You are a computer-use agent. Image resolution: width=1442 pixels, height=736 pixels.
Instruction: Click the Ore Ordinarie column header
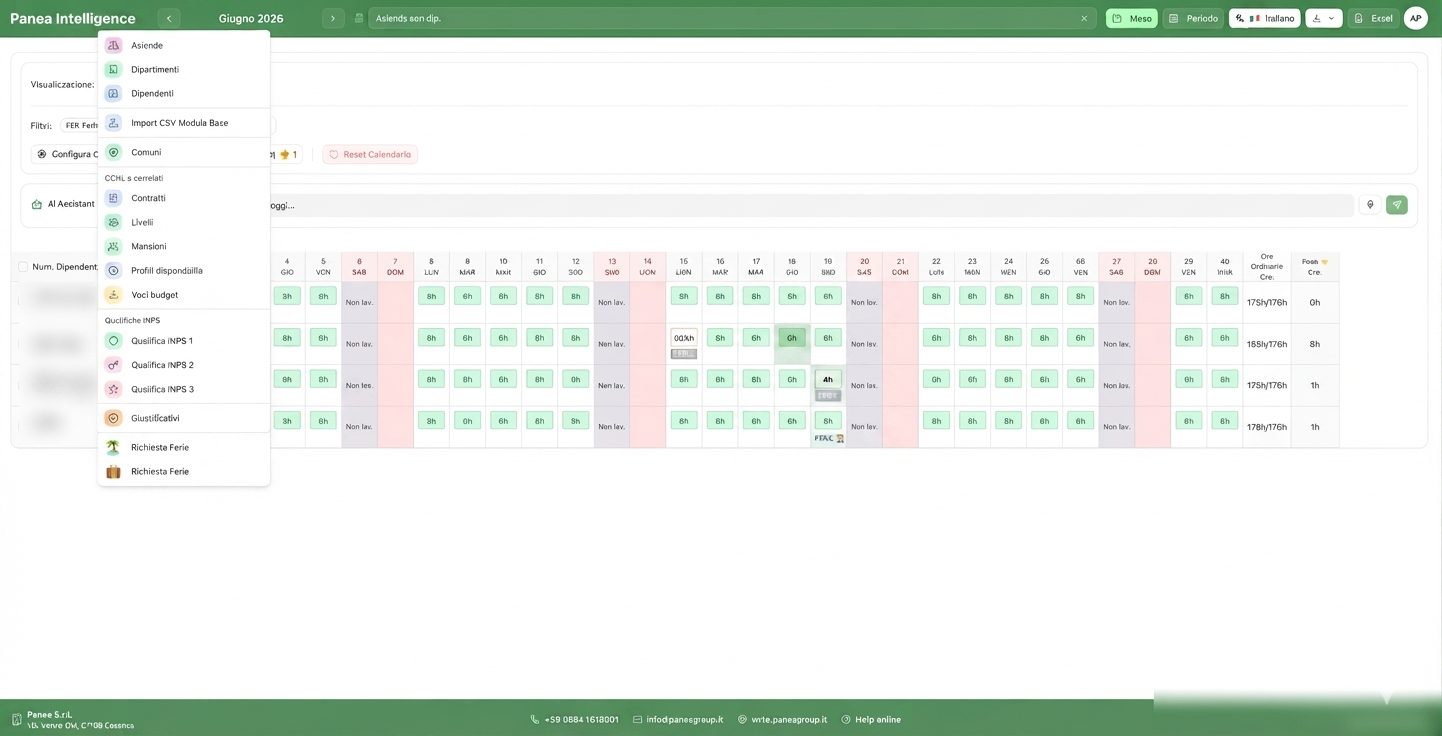(x=1267, y=266)
